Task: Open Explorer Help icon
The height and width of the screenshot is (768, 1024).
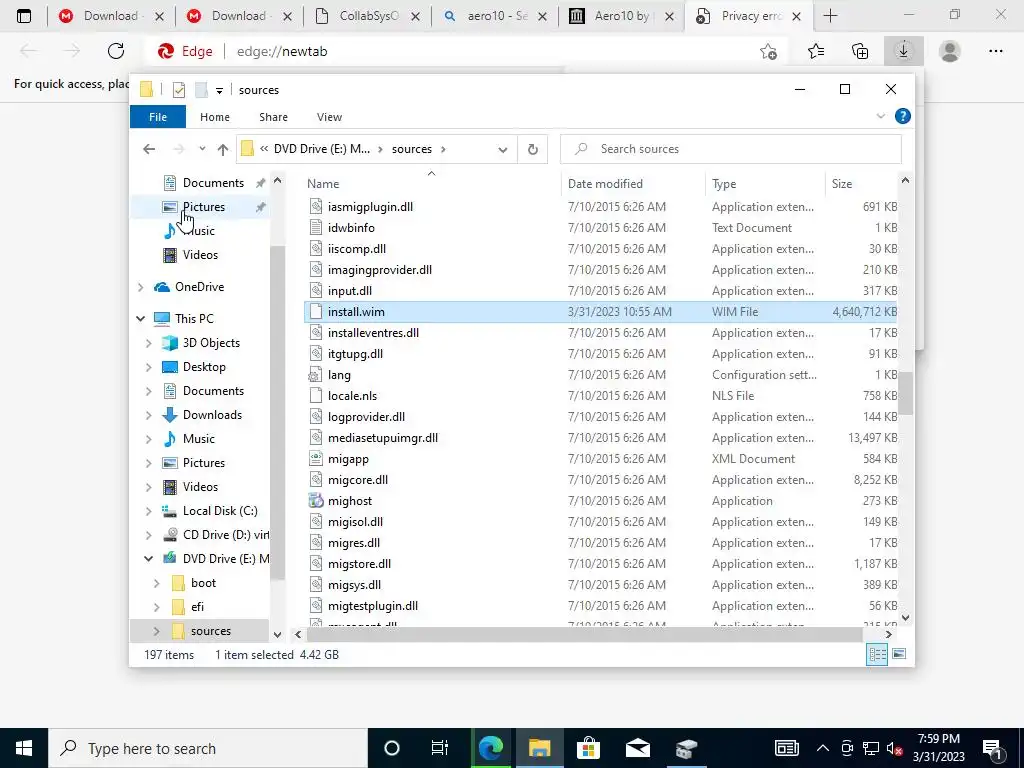Action: pyautogui.click(x=903, y=116)
